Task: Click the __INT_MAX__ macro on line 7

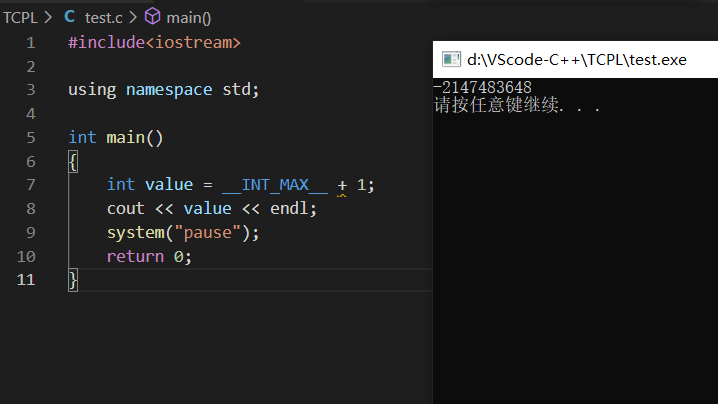Action: click(275, 185)
